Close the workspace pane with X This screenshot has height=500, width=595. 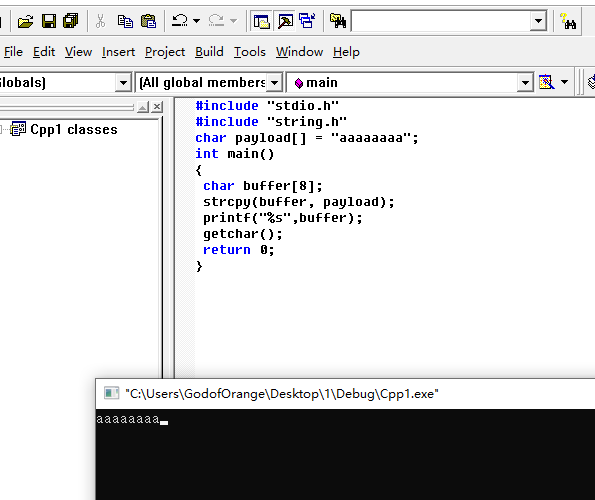click(157, 107)
